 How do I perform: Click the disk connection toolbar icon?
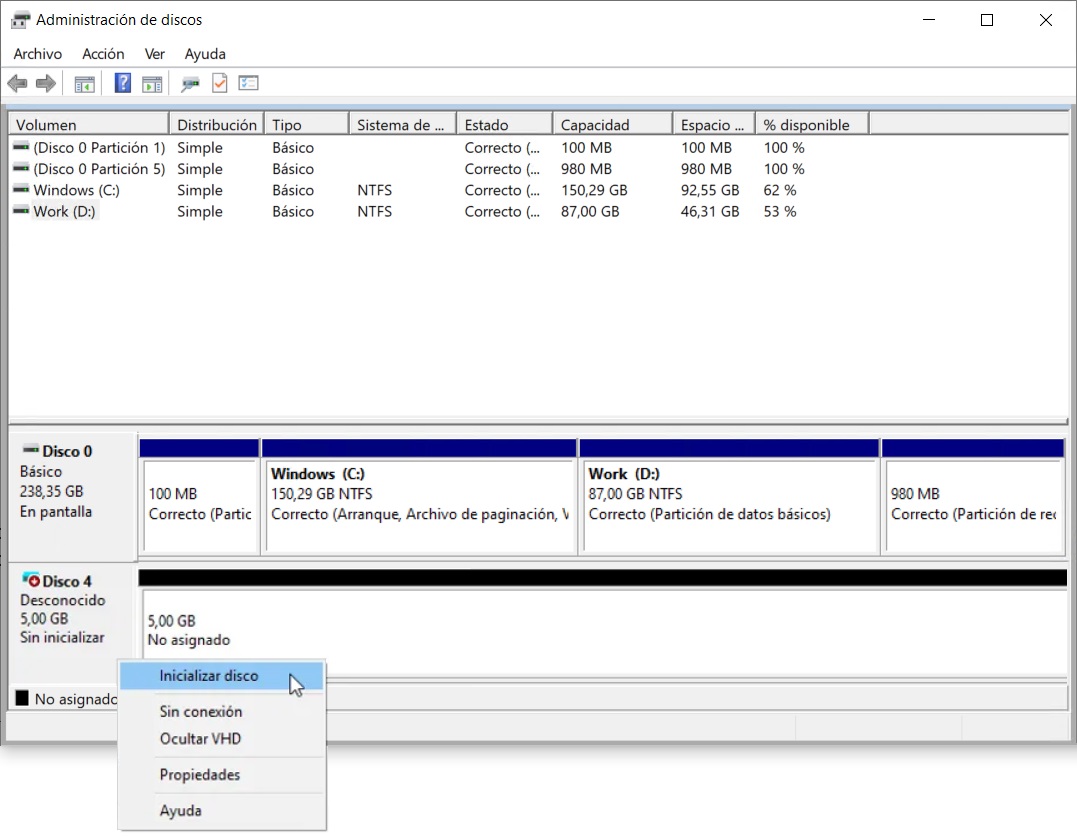[190, 84]
